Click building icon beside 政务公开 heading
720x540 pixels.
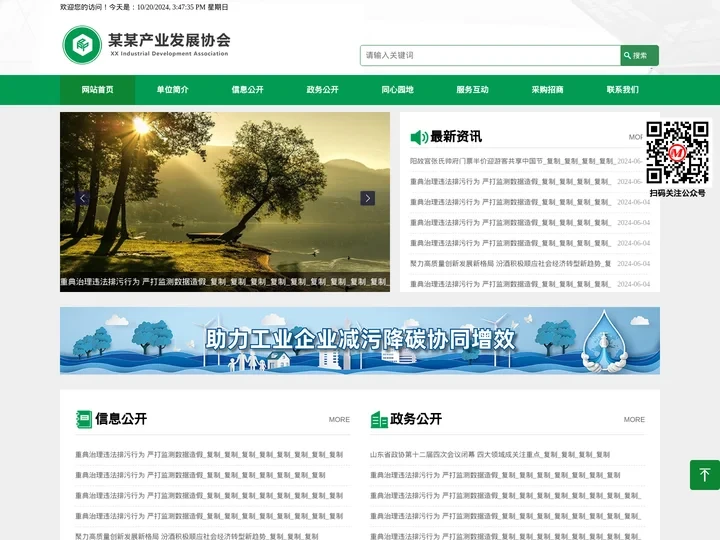pyautogui.click(x=379, y=419)
